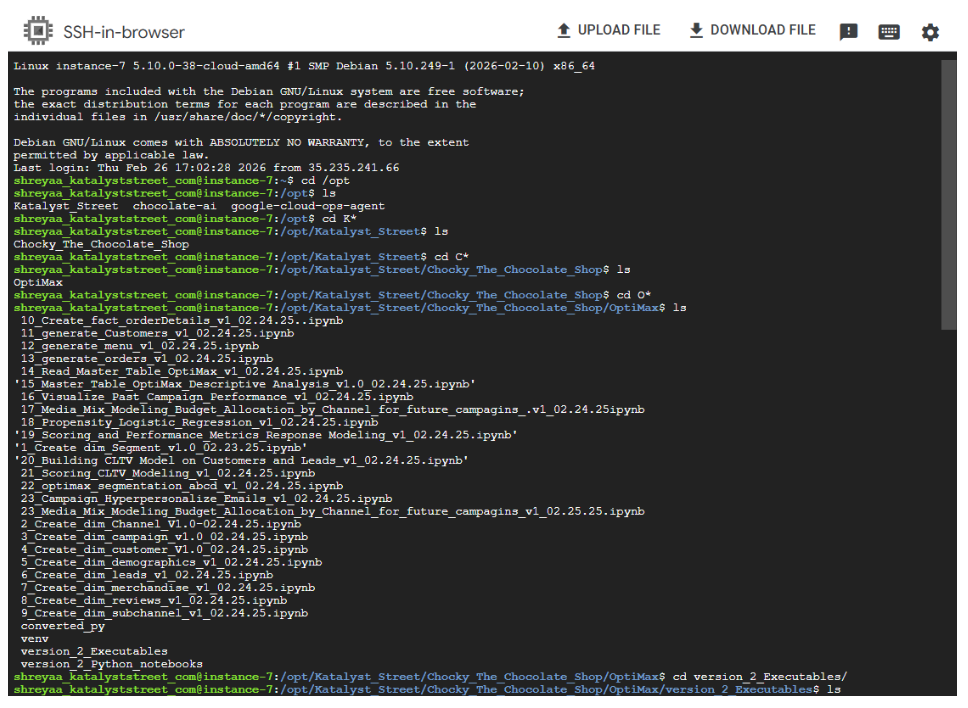This screenshot has width=968, height=708.
Task: Click the 'Last login: Thu Feb 26' line
Action: 206,168
